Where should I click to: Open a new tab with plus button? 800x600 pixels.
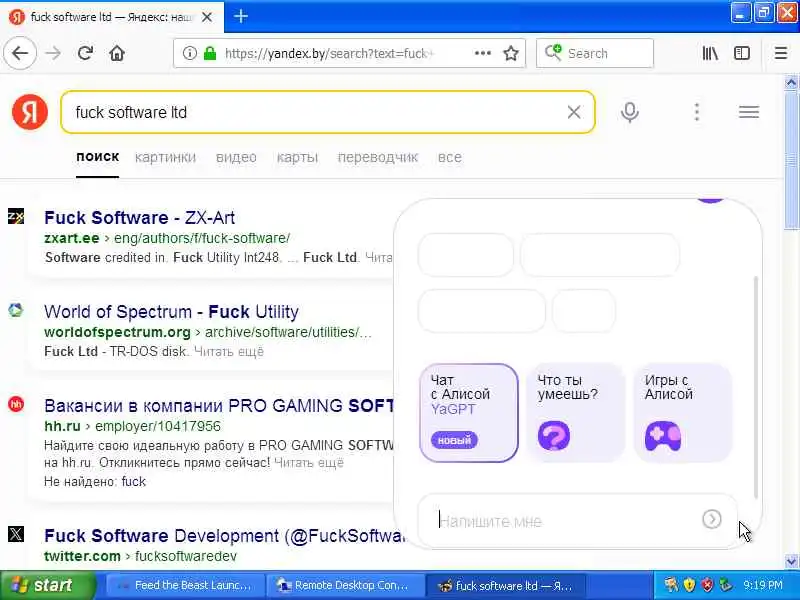tap(241, 16)
